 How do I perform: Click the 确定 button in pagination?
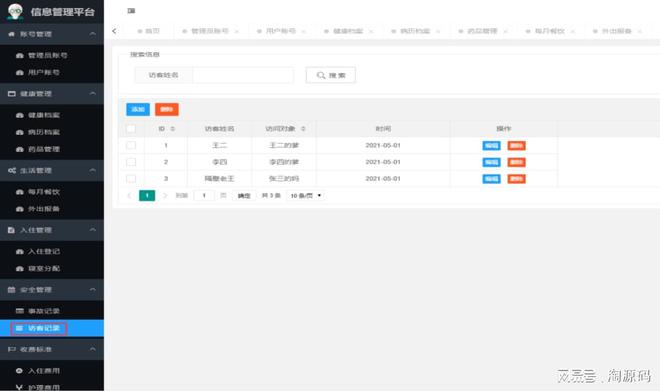(244, 196)
